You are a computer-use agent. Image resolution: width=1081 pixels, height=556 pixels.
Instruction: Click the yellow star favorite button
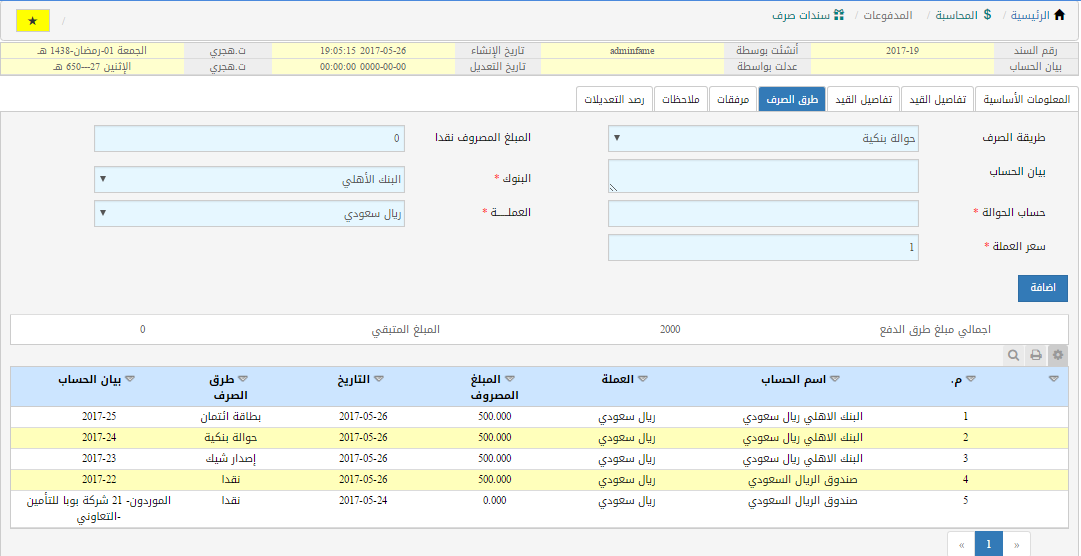pyautogui.click(x=33, y=20)
